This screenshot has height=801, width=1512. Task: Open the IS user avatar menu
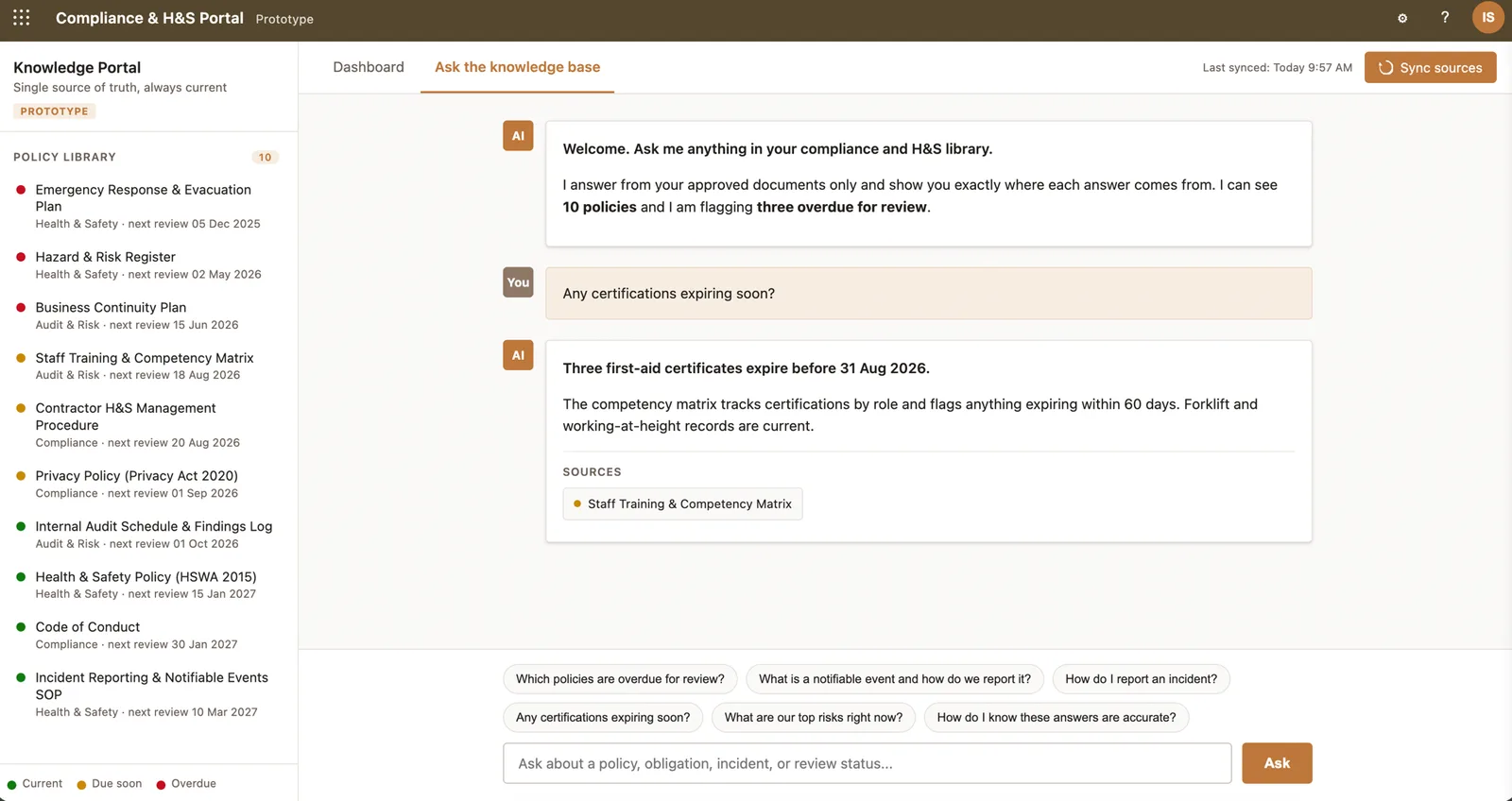tap(1488, 18)
